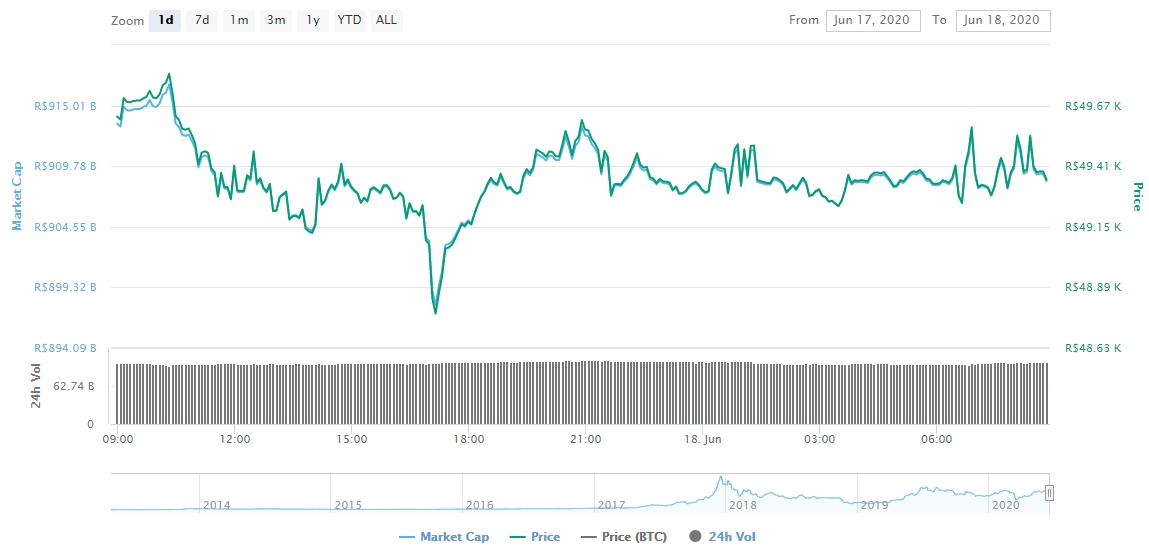
Task: Click R$899.32 B axis label
Action: [65, 287]
